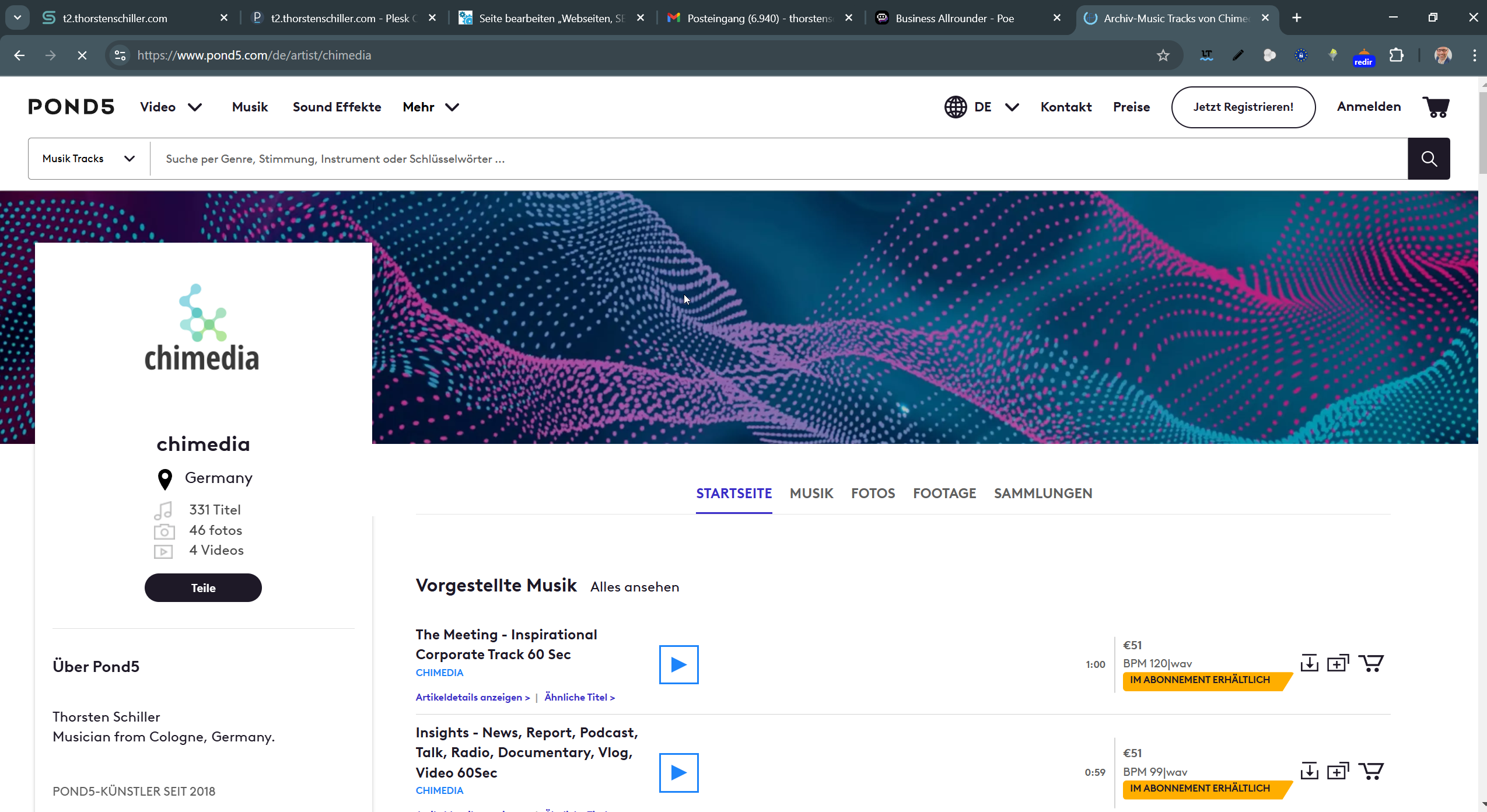Open the Preise link
Screen dimensions: 1487x812
[1131, 107]
